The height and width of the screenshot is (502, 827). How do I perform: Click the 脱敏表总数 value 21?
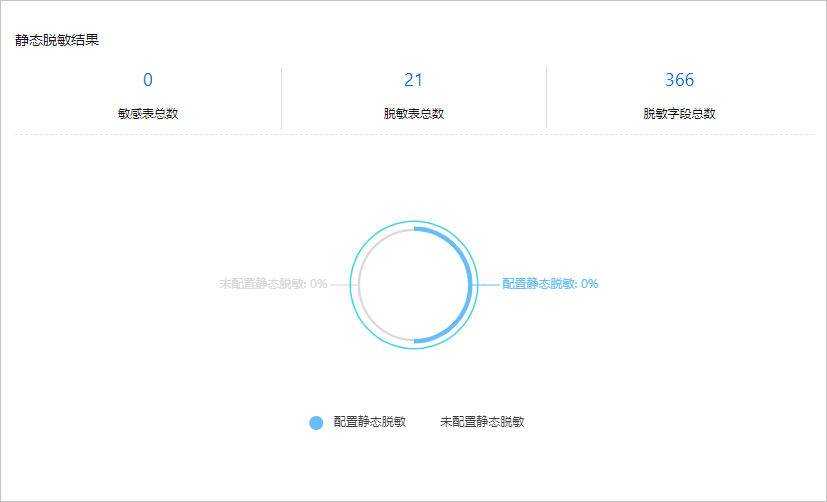[414, 80]
